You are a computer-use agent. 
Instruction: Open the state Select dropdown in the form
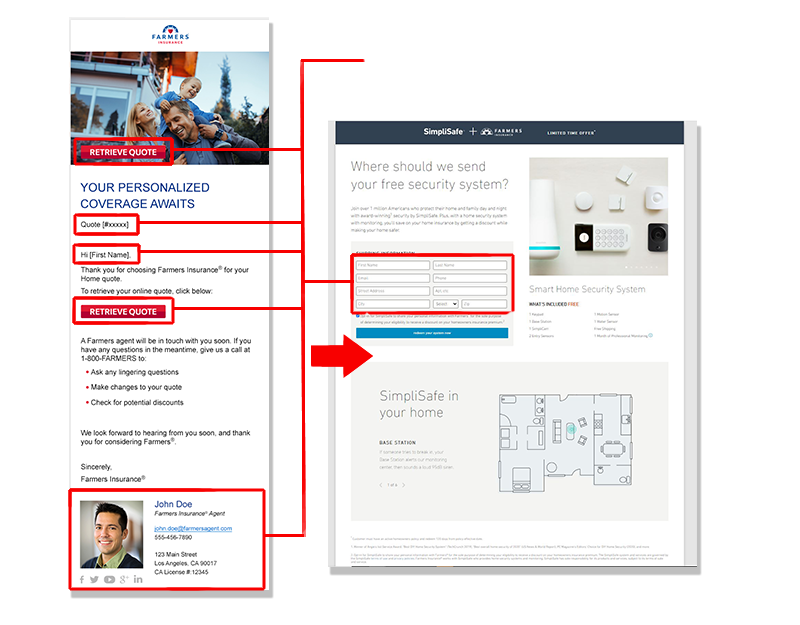[x=445, y=303]
